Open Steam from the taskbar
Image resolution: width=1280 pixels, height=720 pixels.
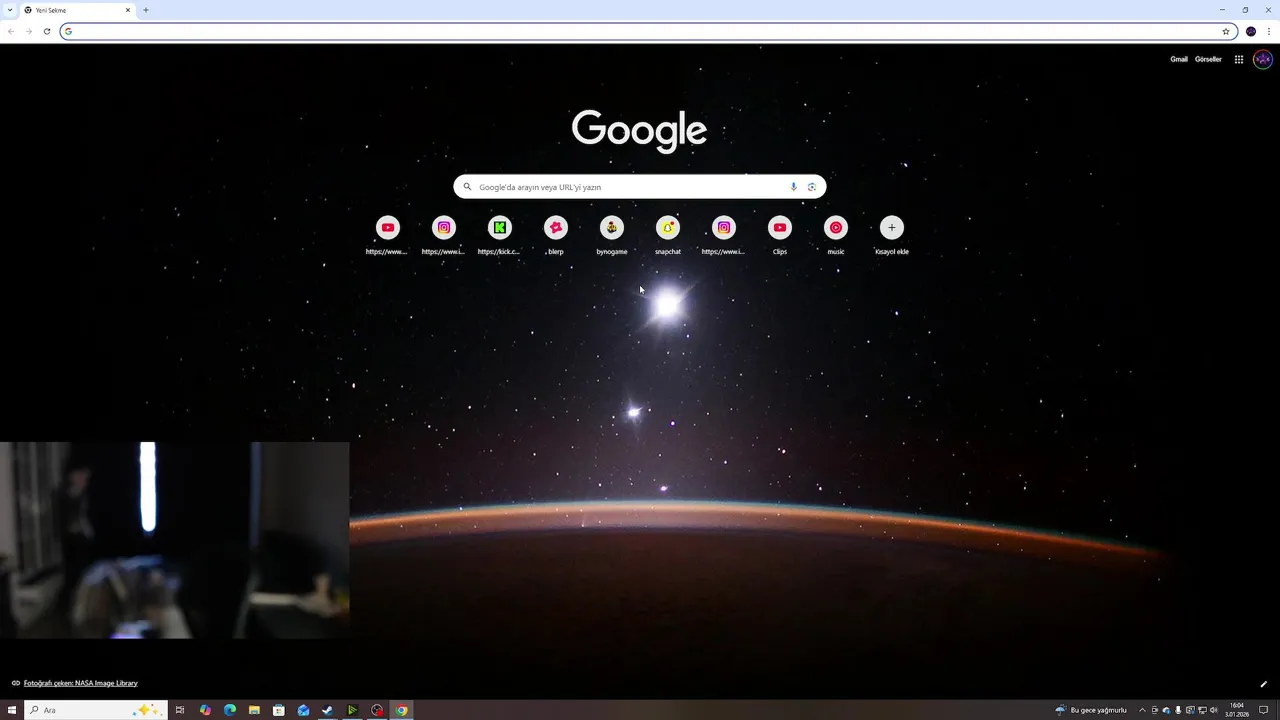pos(327,710)
